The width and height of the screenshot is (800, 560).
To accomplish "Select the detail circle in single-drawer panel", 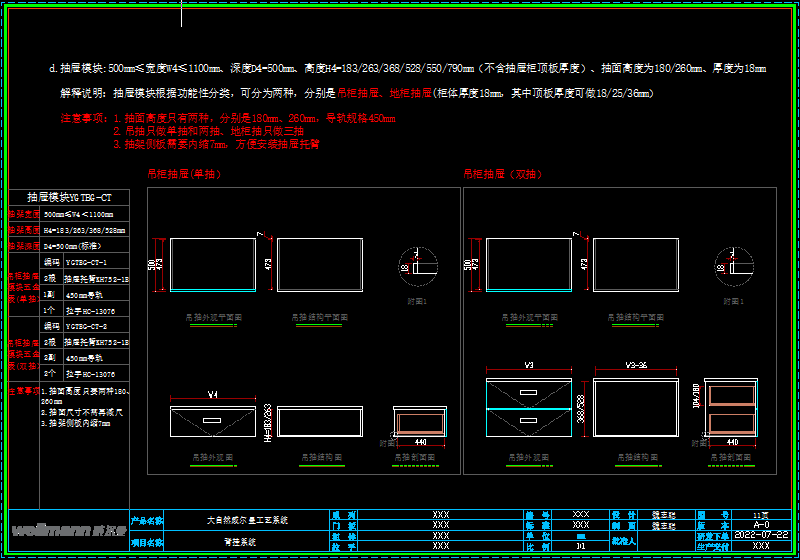I will coord(417,265).
